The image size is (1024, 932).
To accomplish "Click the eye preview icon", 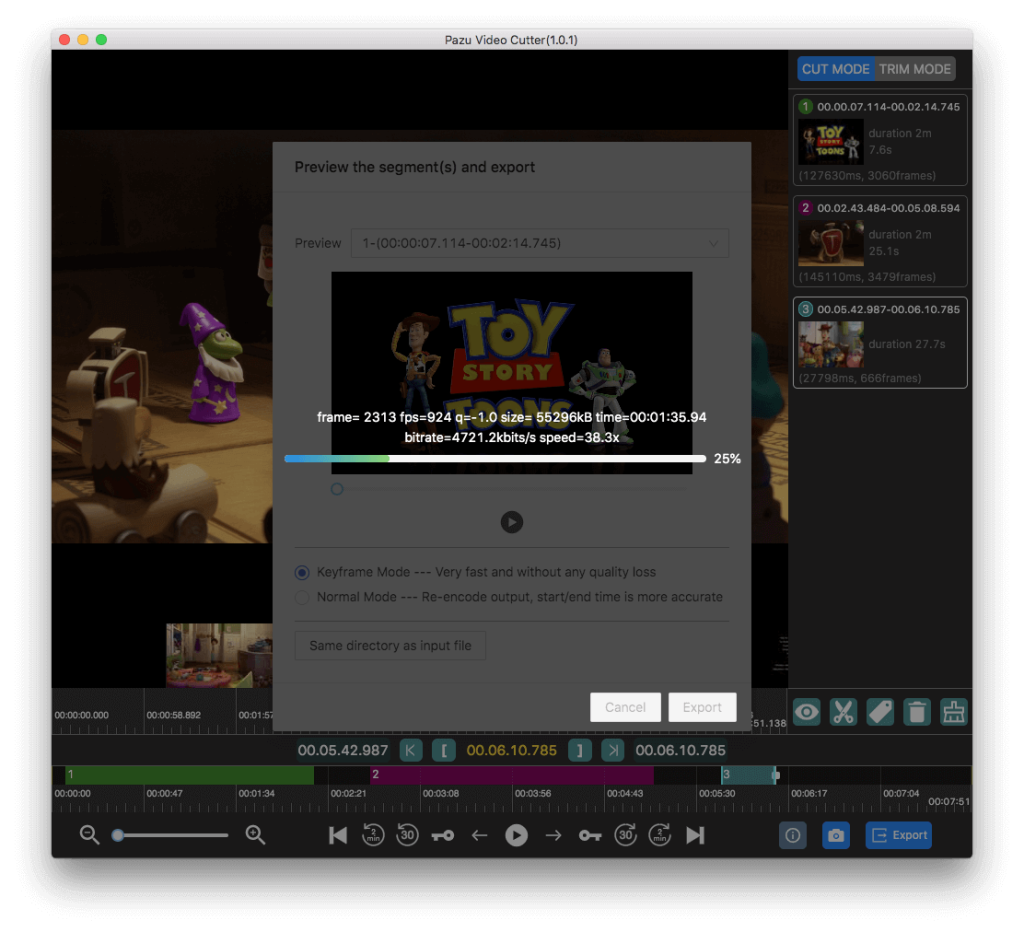I will 807,712.
